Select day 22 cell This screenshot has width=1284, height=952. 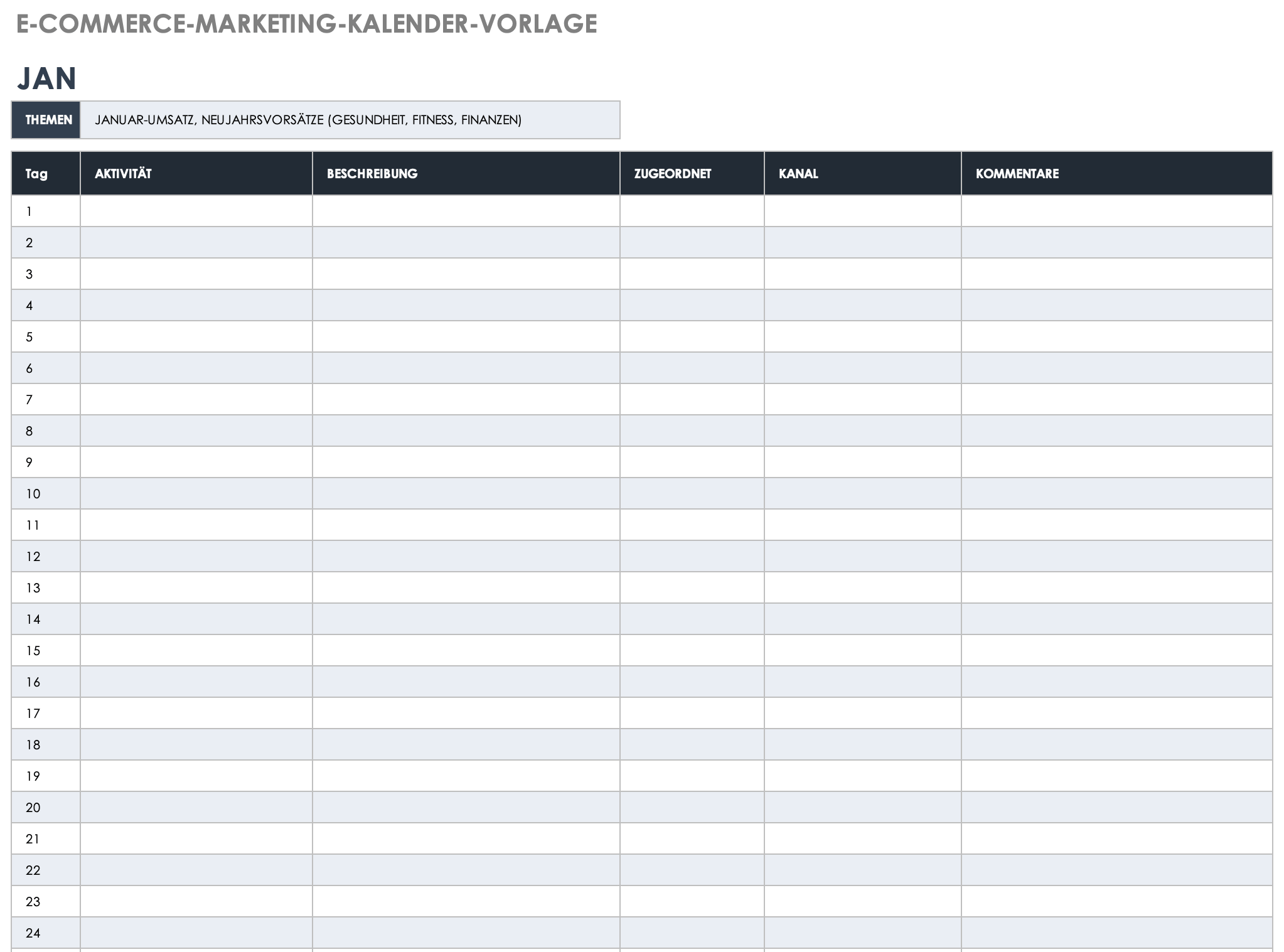tap(46, 870)
